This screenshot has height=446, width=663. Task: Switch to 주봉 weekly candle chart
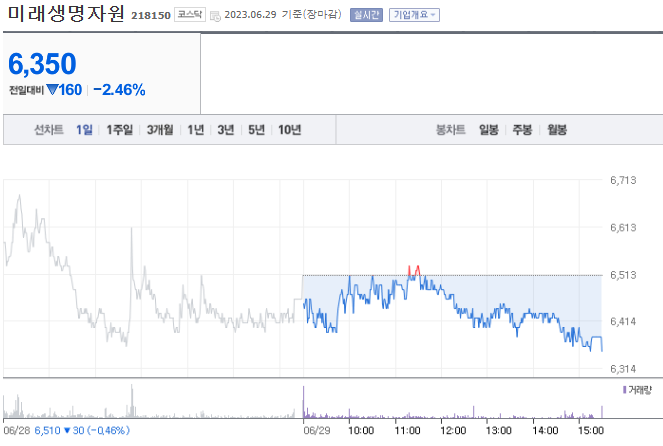click(x=522, y=130)
